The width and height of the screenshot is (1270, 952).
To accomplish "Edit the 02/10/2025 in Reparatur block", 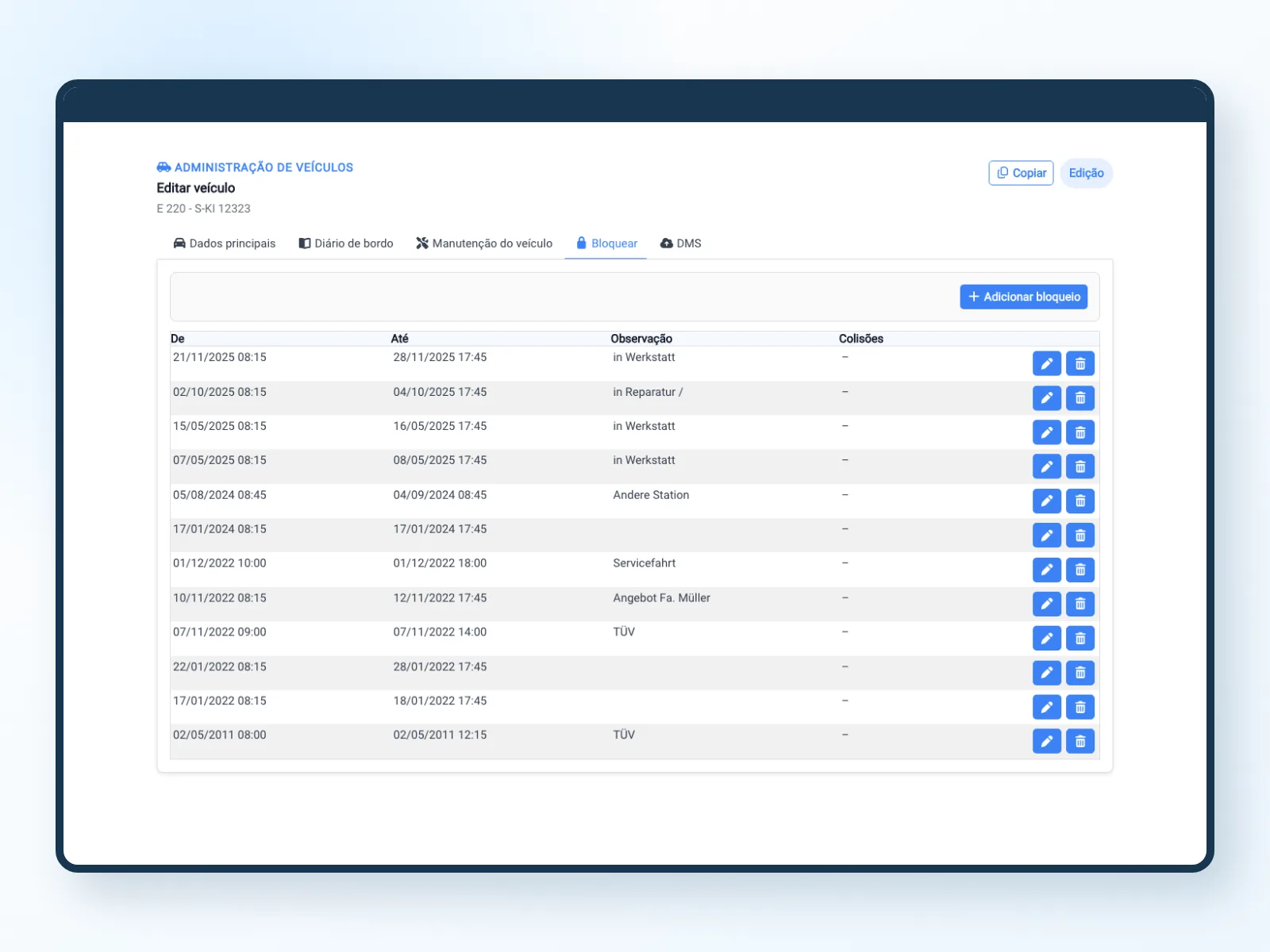I will click(1047, 397).
